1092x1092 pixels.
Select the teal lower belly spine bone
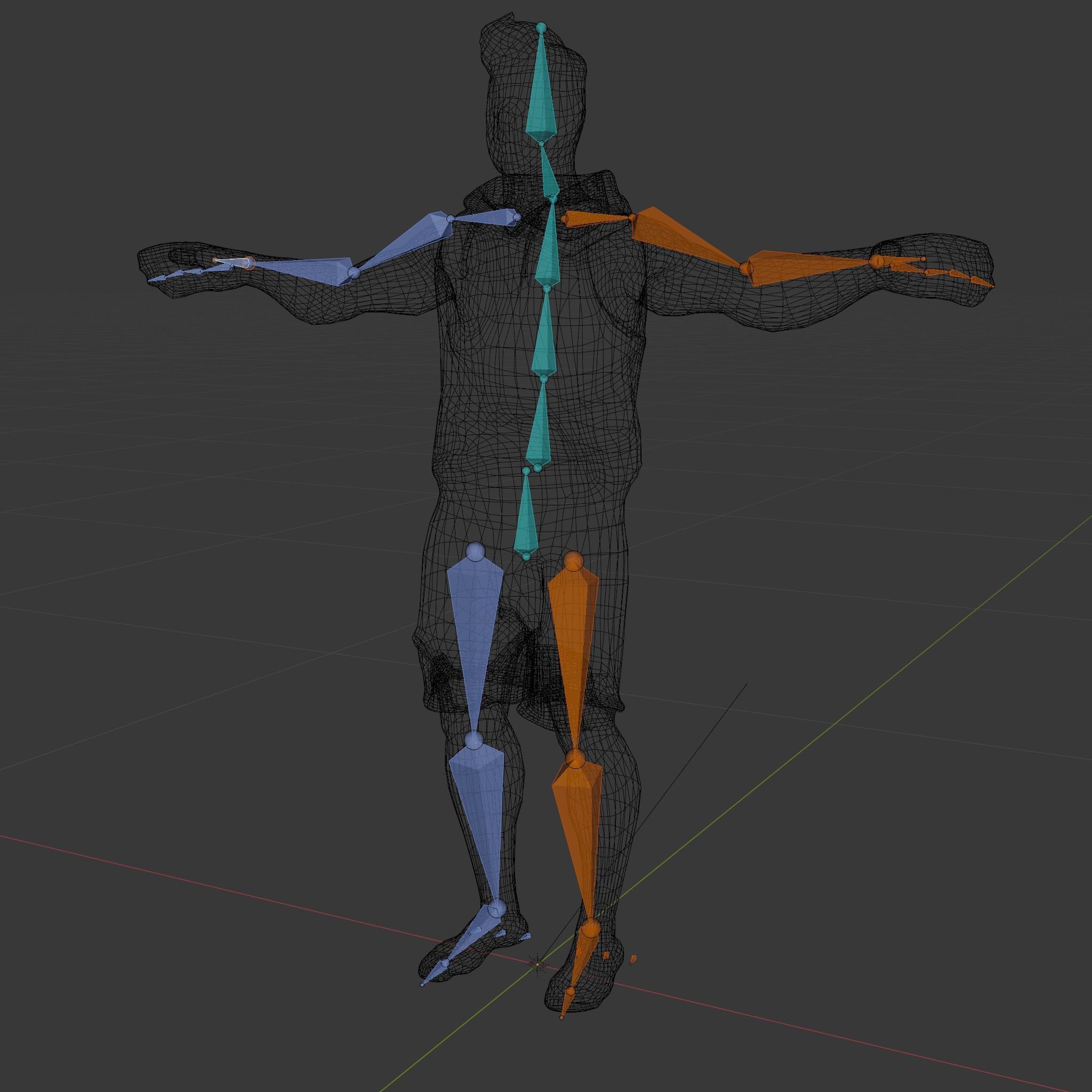(x=539, y=424)
